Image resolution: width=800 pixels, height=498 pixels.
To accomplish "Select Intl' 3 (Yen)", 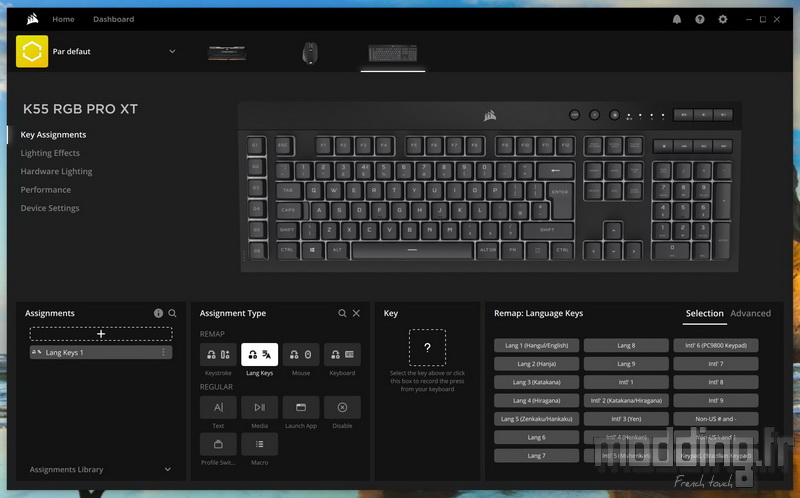I will tap(626, 419).
